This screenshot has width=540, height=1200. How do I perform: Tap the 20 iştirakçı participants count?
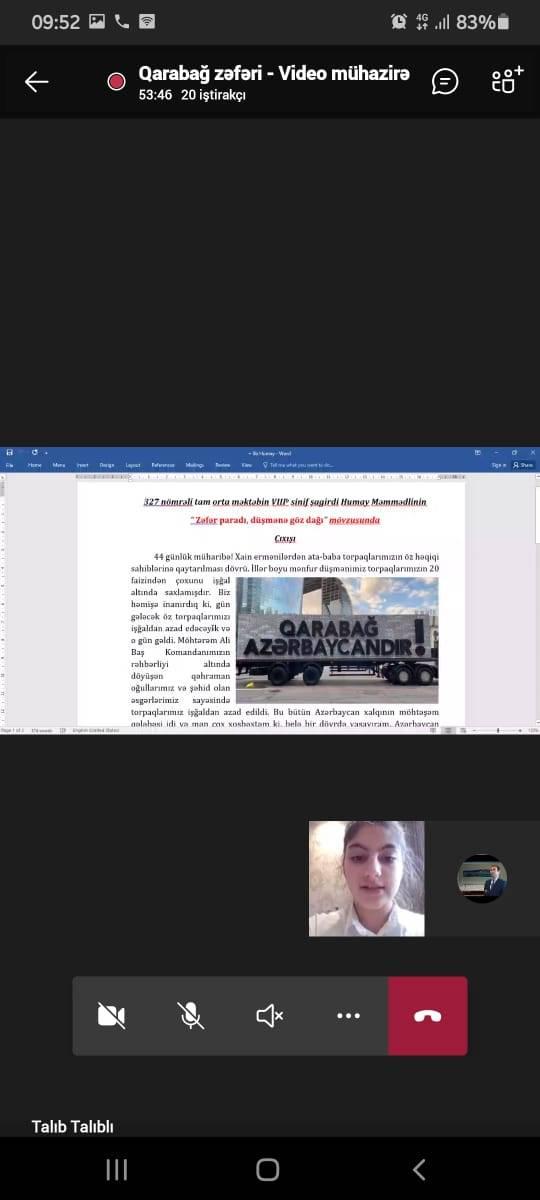213,96
